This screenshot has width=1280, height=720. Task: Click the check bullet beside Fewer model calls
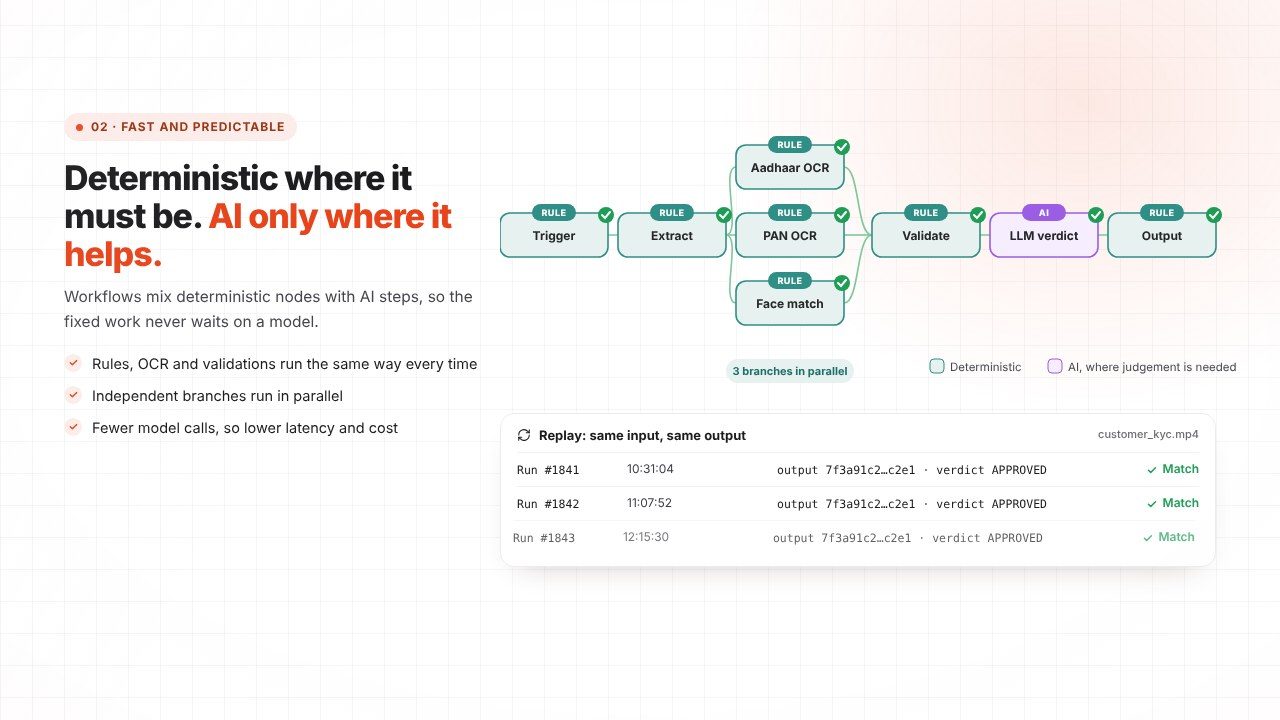click(x=73, y=427)
